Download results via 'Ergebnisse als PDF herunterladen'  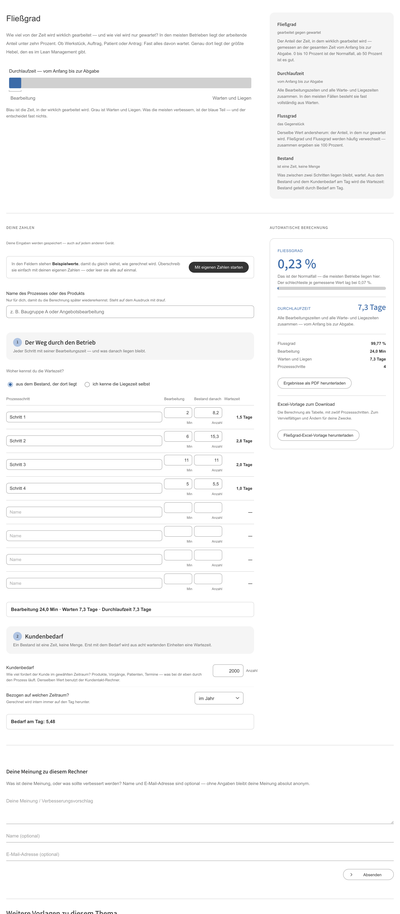314,383
